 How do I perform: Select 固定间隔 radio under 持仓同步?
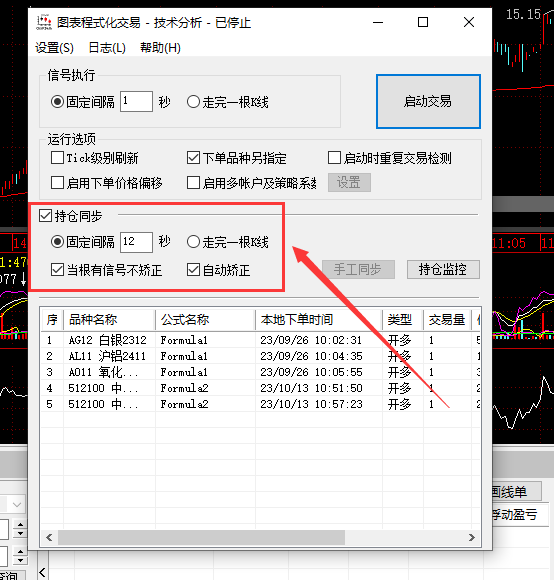57,242
